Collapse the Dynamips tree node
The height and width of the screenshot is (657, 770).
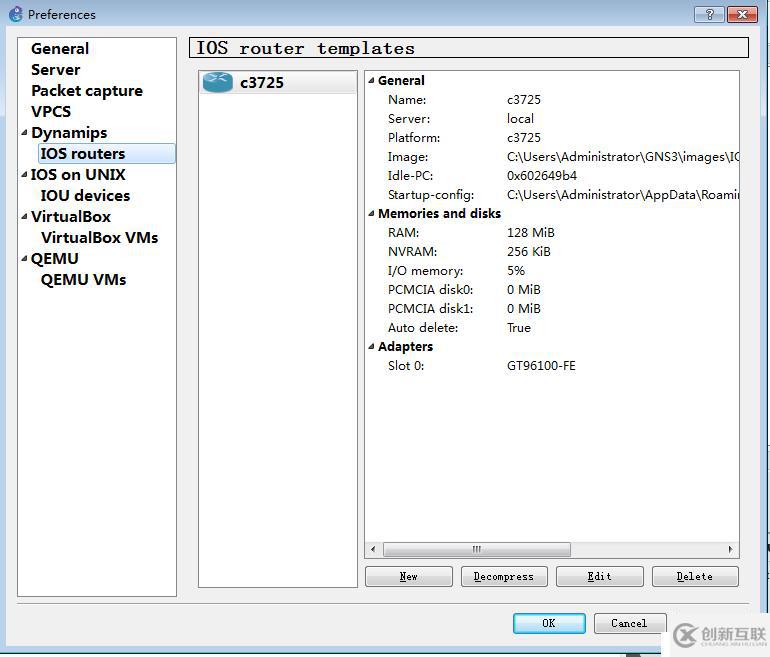(24, 132)
